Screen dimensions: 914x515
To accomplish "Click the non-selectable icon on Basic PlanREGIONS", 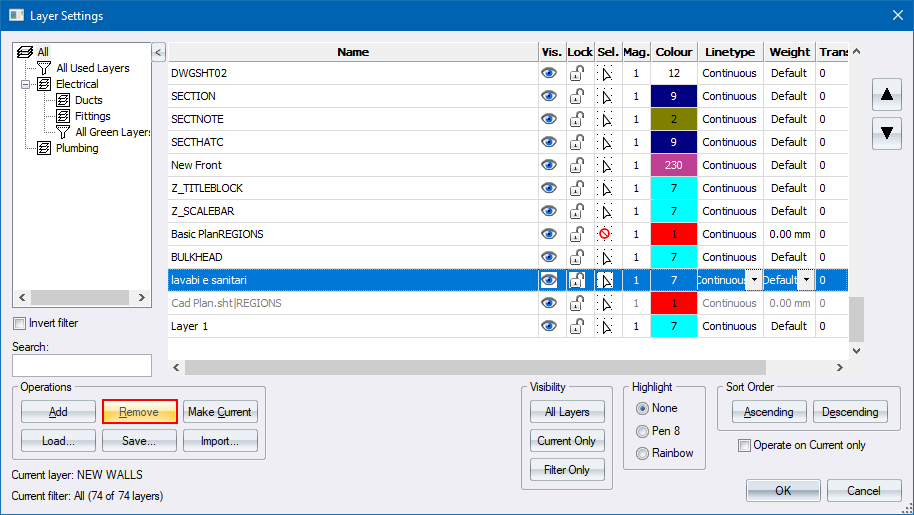I will click(x=605, y=234).
